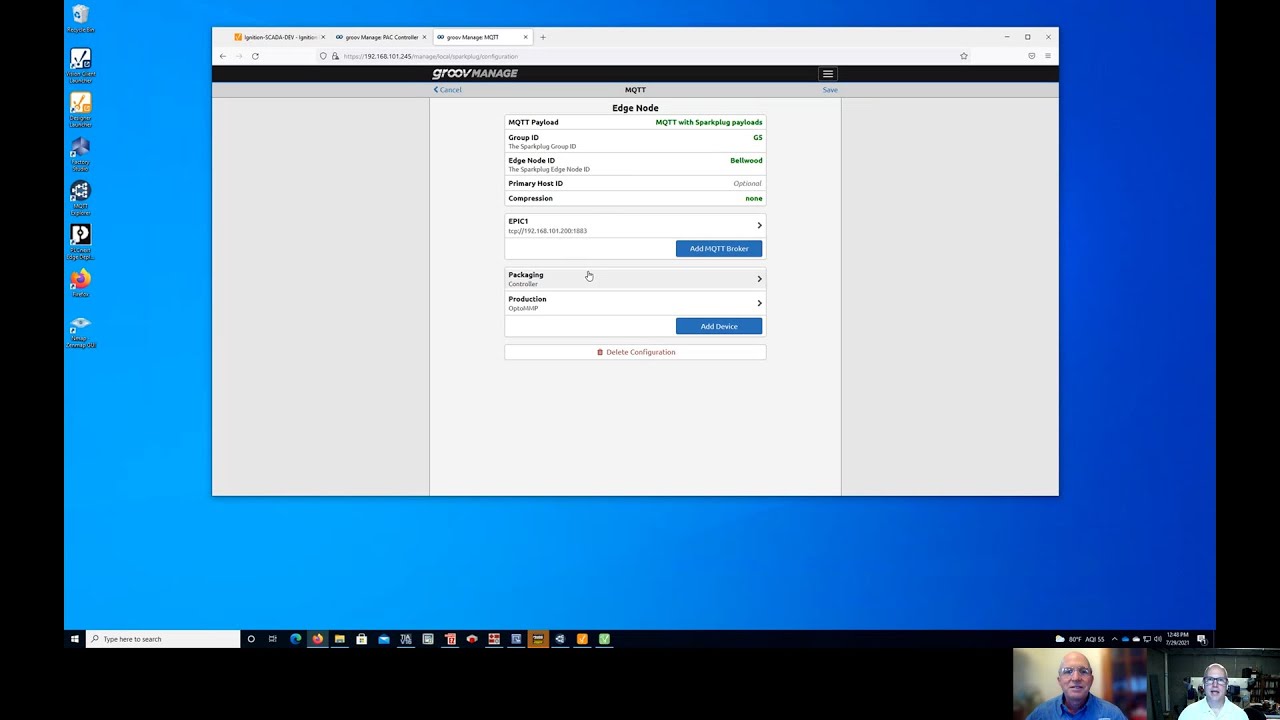Edit the Edge Node ID field
The image size is (1280, 720).
pos(635,164)
